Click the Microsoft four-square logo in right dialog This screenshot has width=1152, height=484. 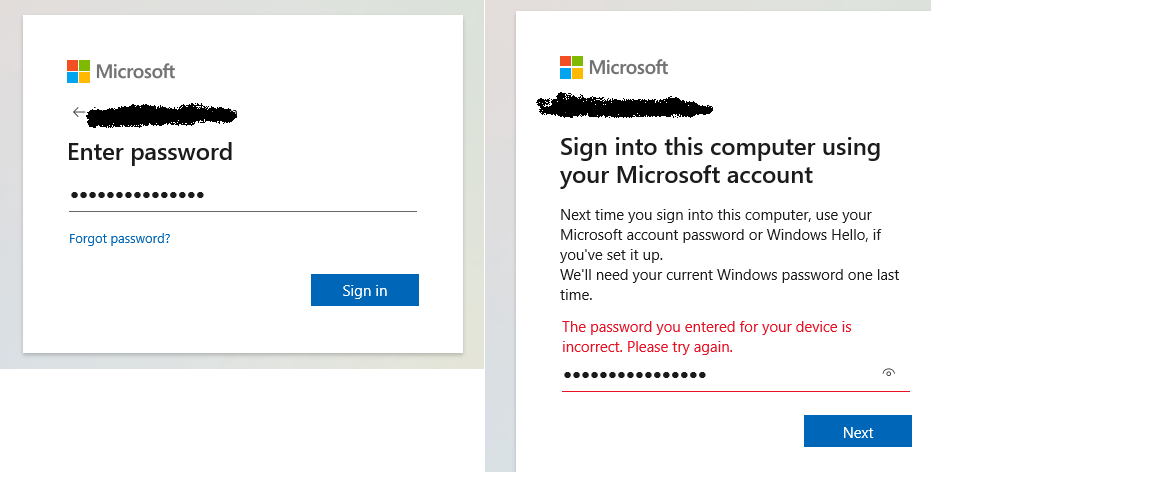(x=571, y=67)
